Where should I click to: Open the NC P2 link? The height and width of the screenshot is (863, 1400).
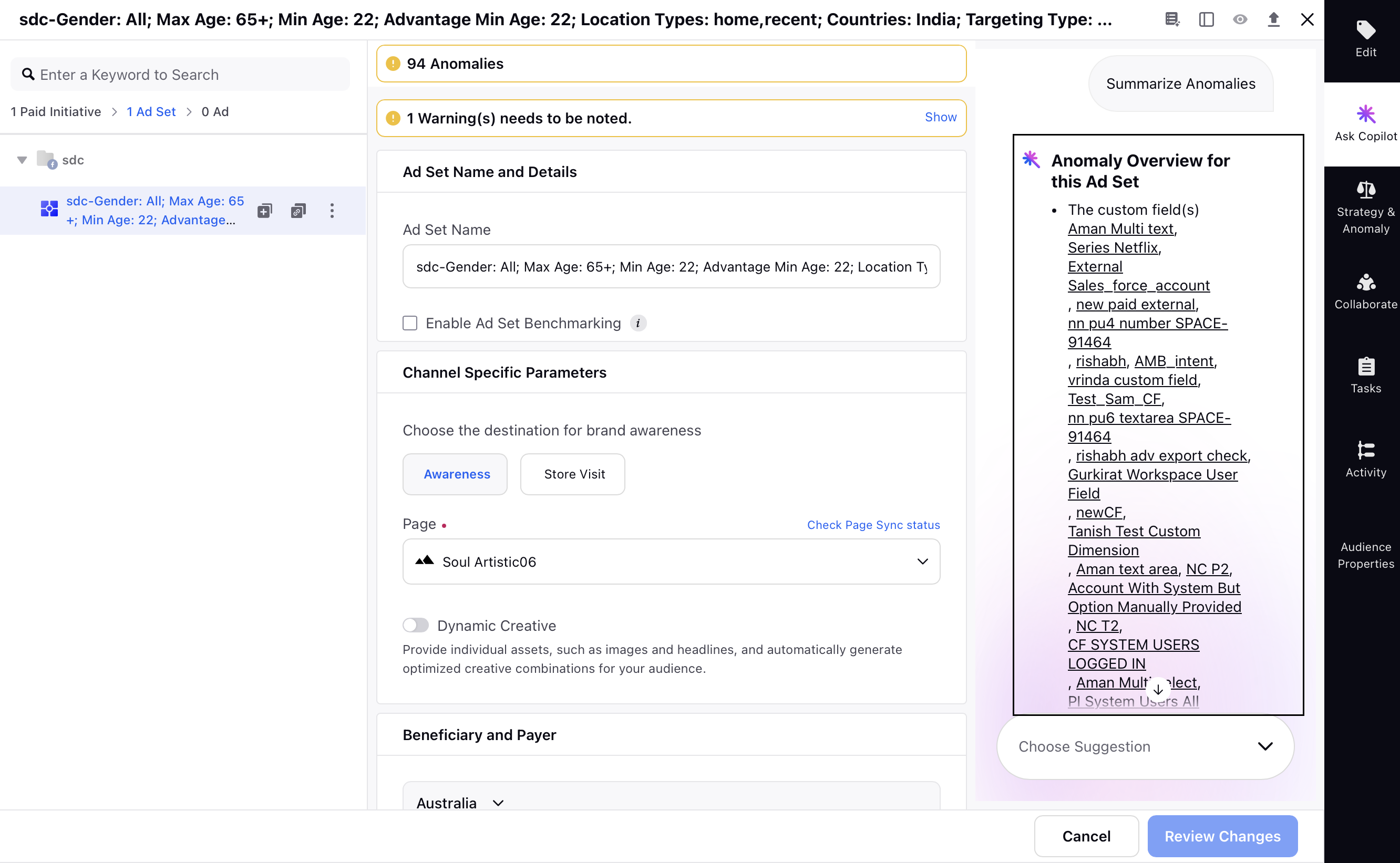(1207, 569)
